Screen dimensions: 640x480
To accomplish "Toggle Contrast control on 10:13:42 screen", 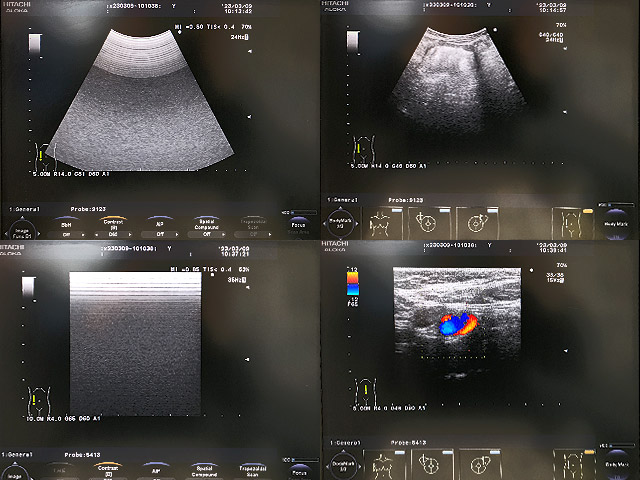I will (x=113, y=222).
